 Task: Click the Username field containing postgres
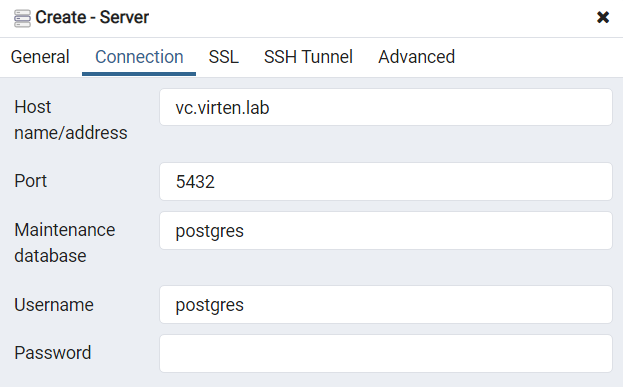tap(386, 305)
